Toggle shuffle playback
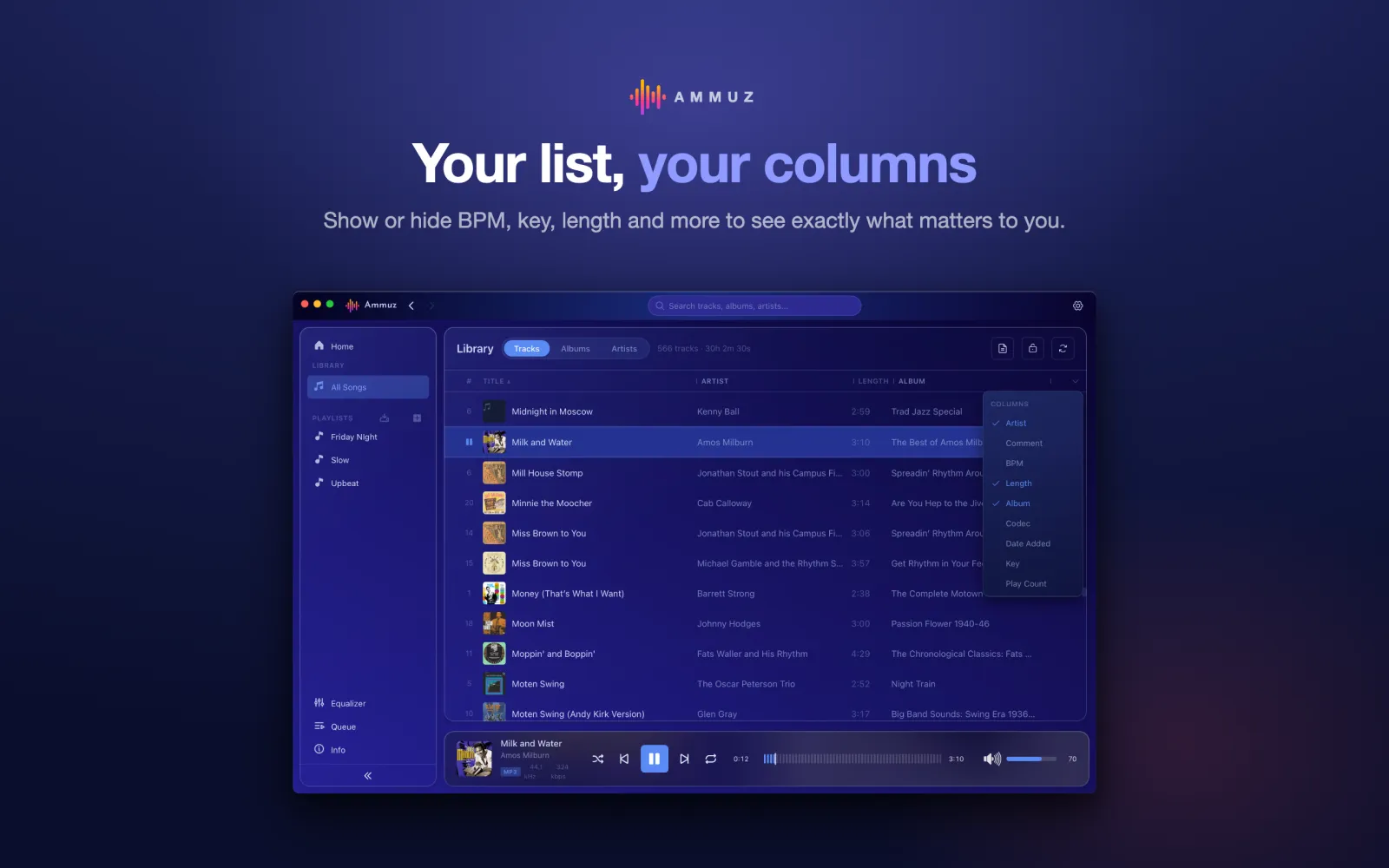Screen dimensions: 1389x868 click(598, 759)
